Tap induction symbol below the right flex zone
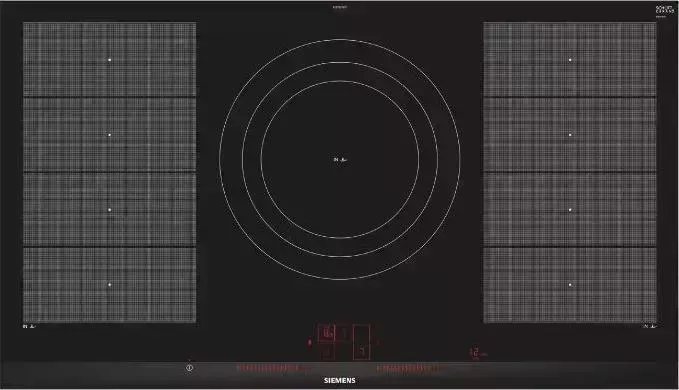The image size is (679, 390). coord(650,326)
